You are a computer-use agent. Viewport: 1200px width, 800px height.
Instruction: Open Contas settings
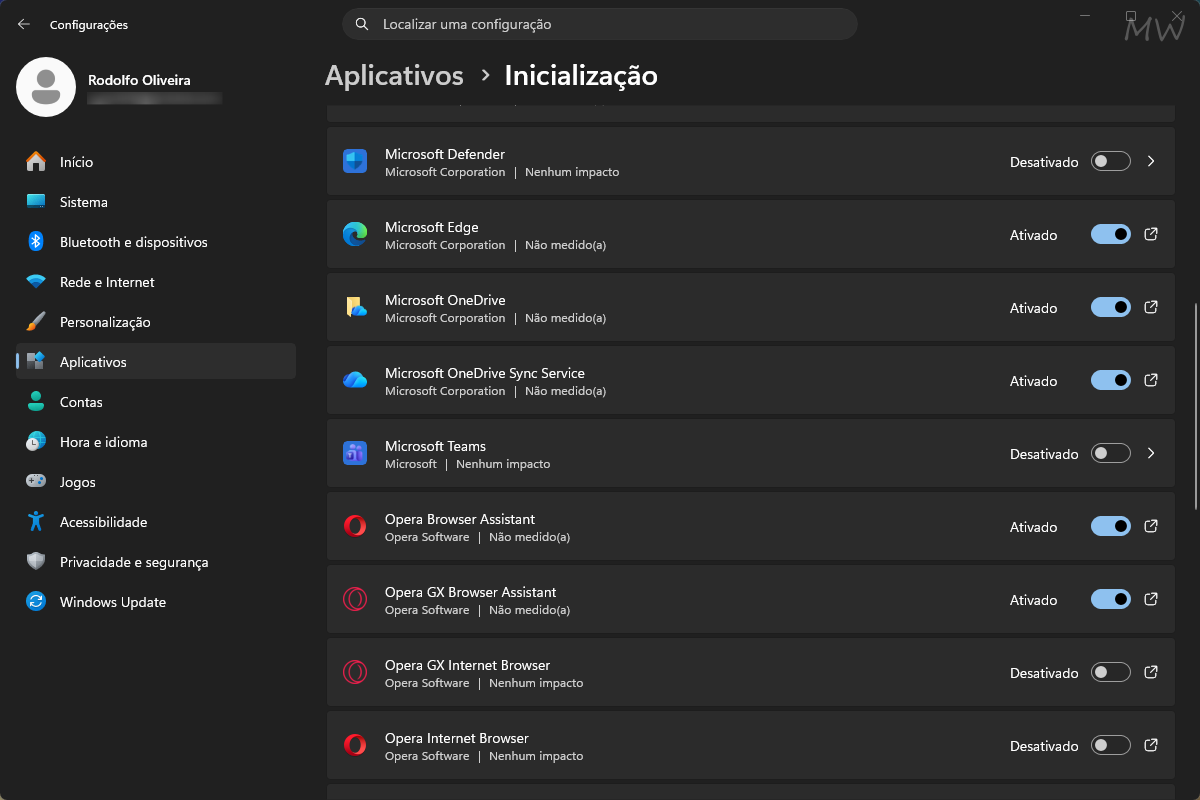(x=156, y=402)
